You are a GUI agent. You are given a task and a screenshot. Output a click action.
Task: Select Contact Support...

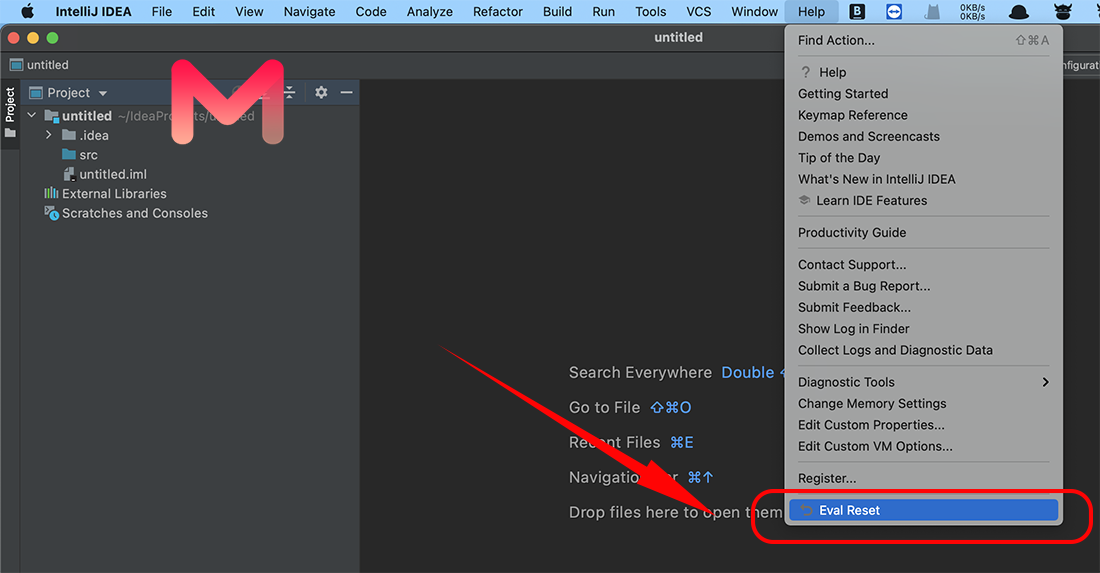point(923,264)
